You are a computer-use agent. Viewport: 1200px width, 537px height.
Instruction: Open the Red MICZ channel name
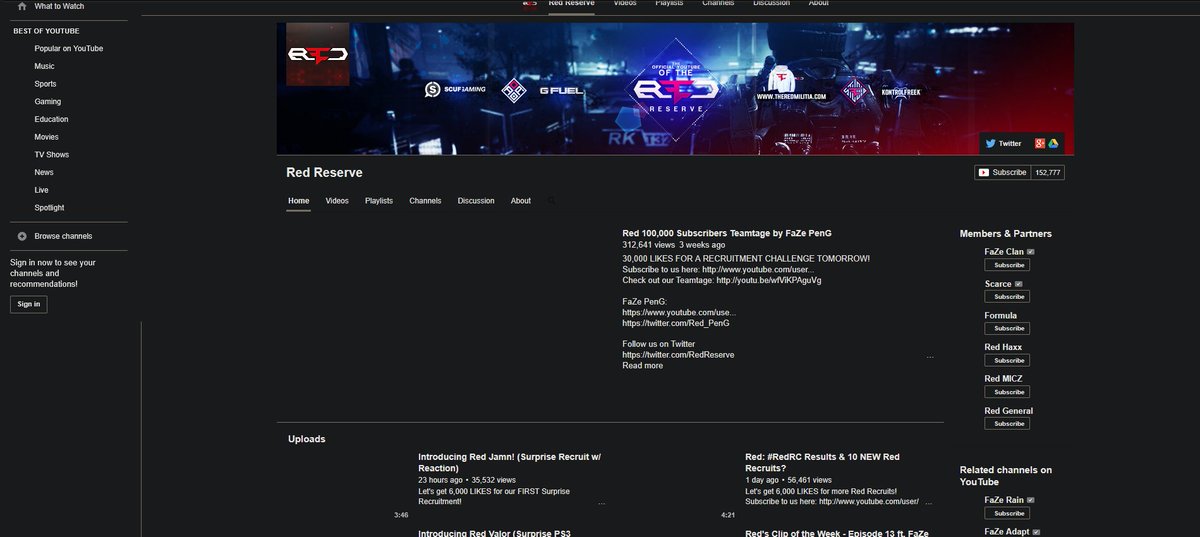click(1004, 379)
